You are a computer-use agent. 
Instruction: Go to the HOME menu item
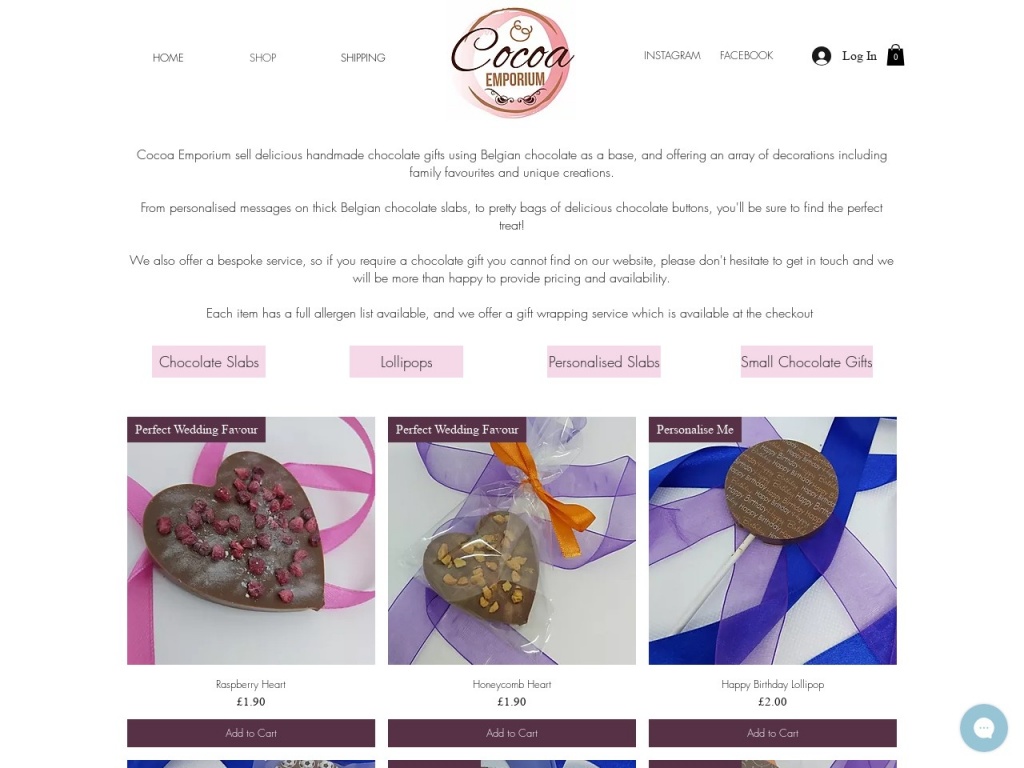[x=168, y=57]
